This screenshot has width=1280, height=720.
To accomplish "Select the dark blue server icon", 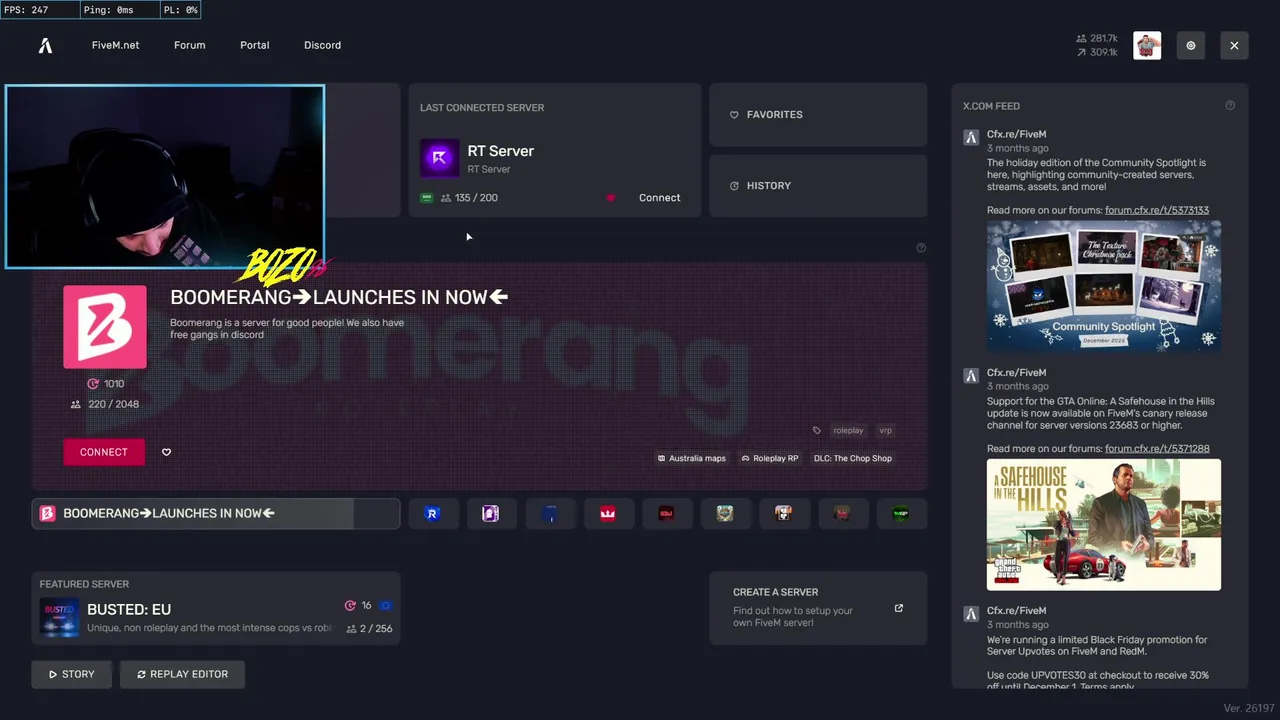I will point(550,513).
